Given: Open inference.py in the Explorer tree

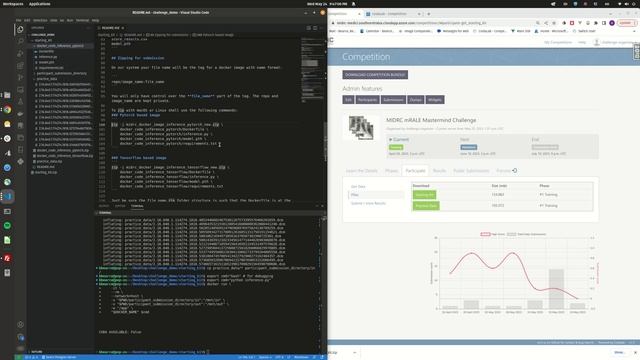Looking at the screenshot, I should [x=48, y=57].
